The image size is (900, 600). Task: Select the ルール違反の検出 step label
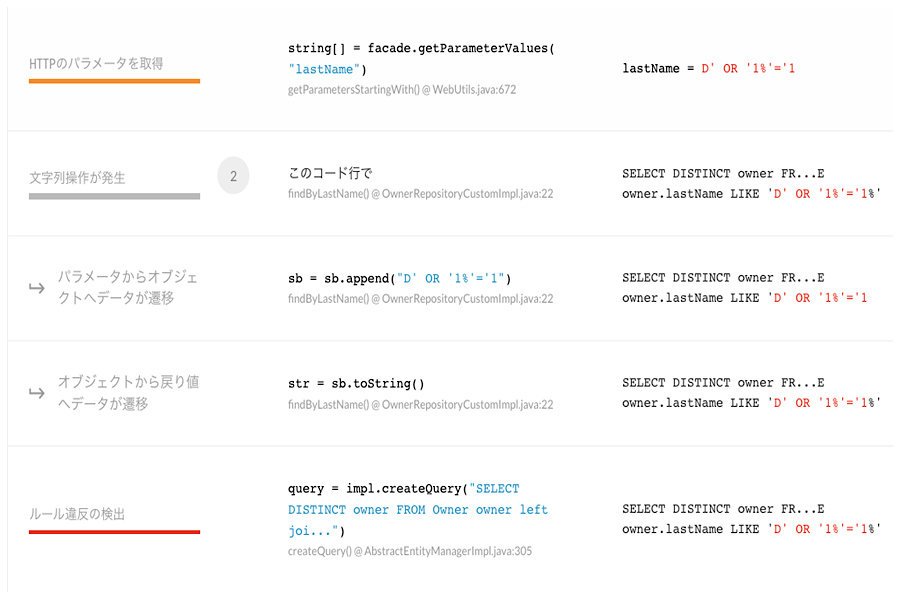[x=77, y=514]
